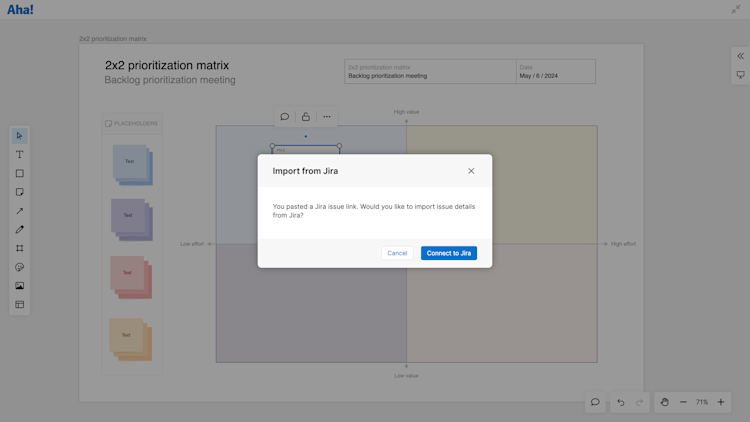Select the rectangle shape tool
This screenshot has height=422, width=750.
pos(20,173)
